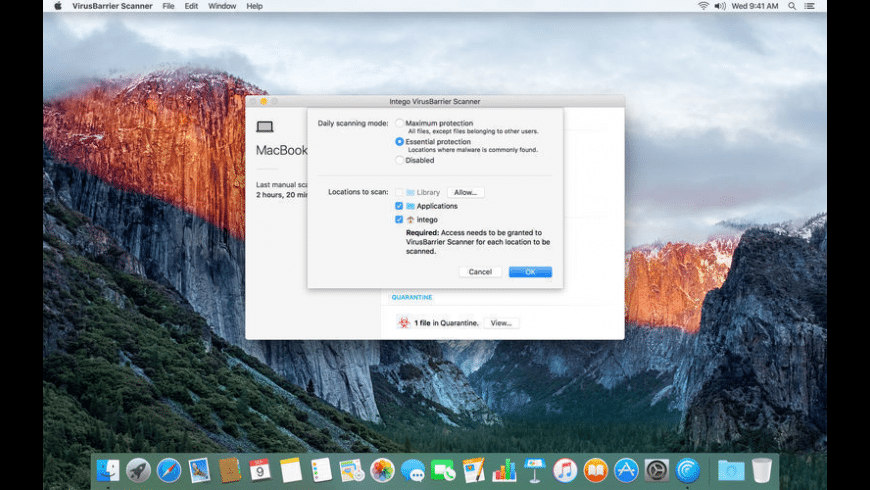Screen dimensions: 870x490
Task: Open iTunes app in the dock
Action: [x=565, y=471]
